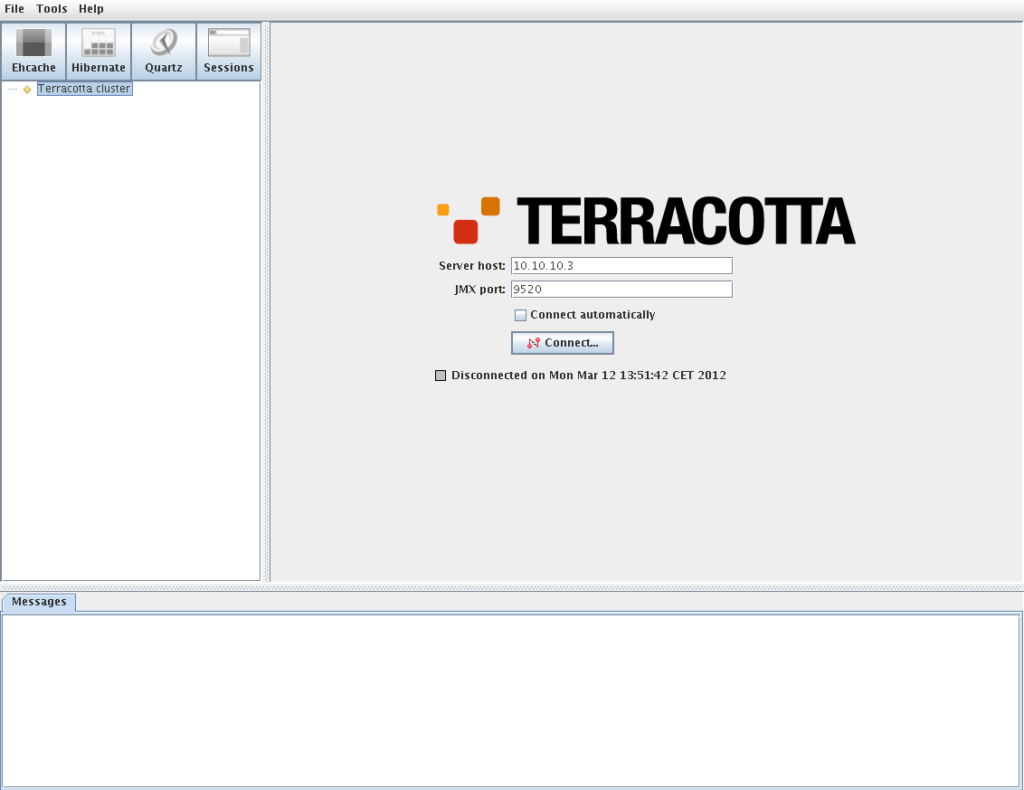1024x790 pixels.
Task: Open the Hibernate panel
Action: [x=99, y=52]
